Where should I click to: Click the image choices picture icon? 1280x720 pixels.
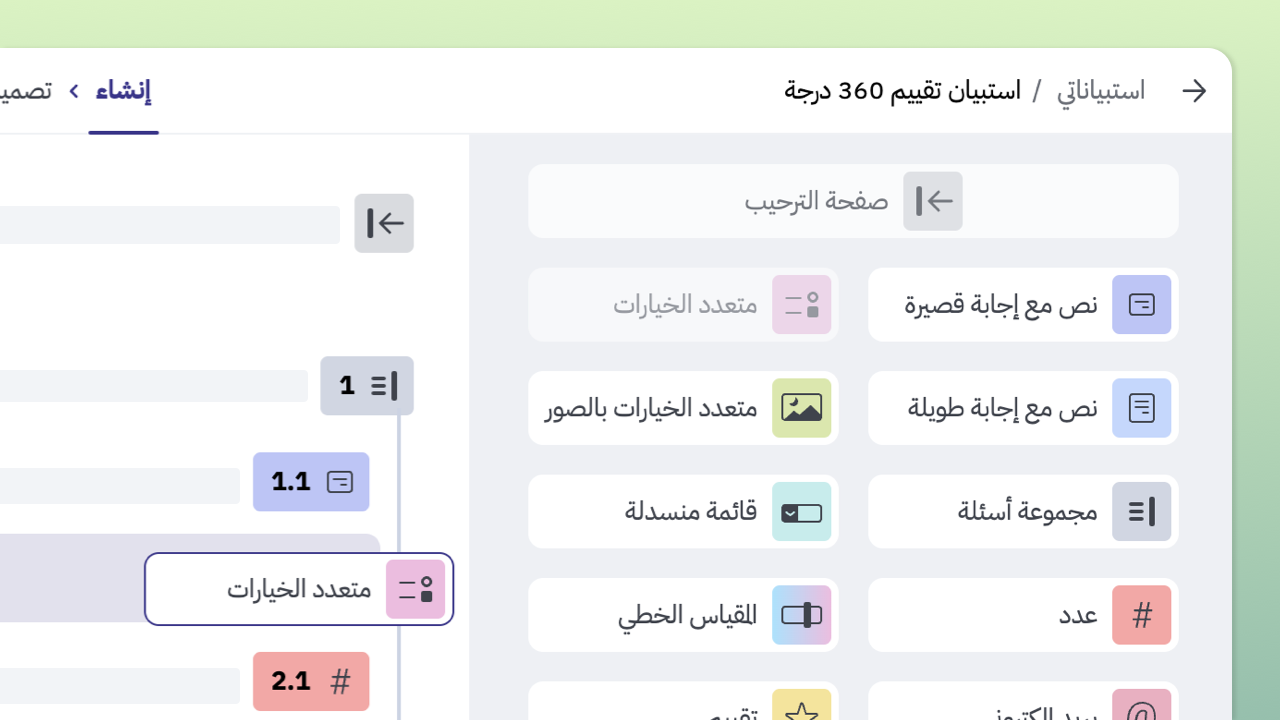click(801, 408)
